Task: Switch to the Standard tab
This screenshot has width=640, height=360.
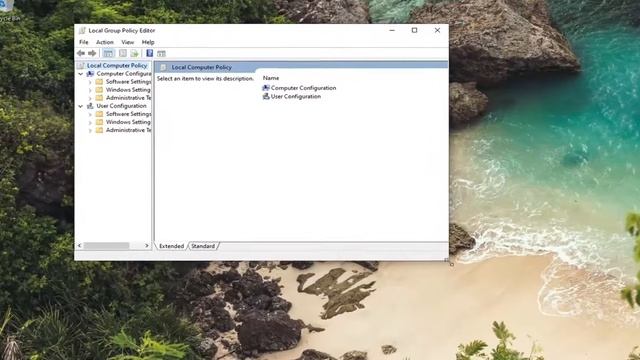Action: tap(203, 246)
